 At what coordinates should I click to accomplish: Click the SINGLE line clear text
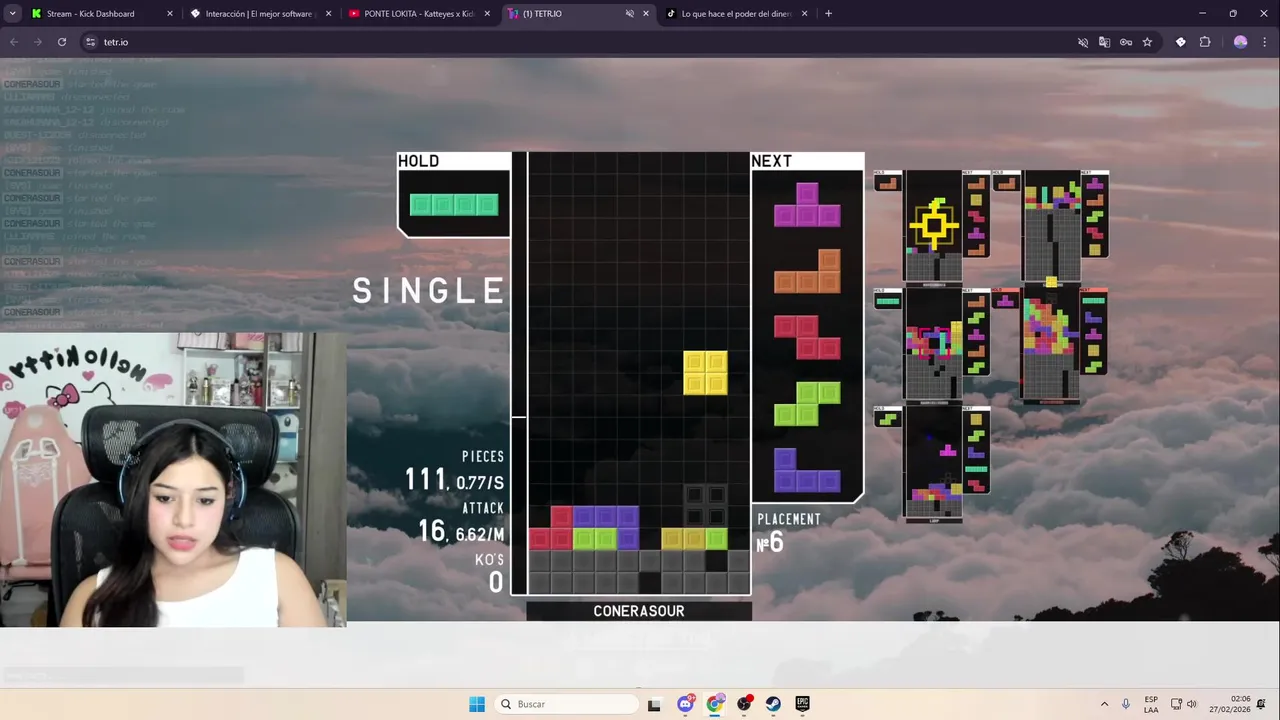tap(428, 291)
